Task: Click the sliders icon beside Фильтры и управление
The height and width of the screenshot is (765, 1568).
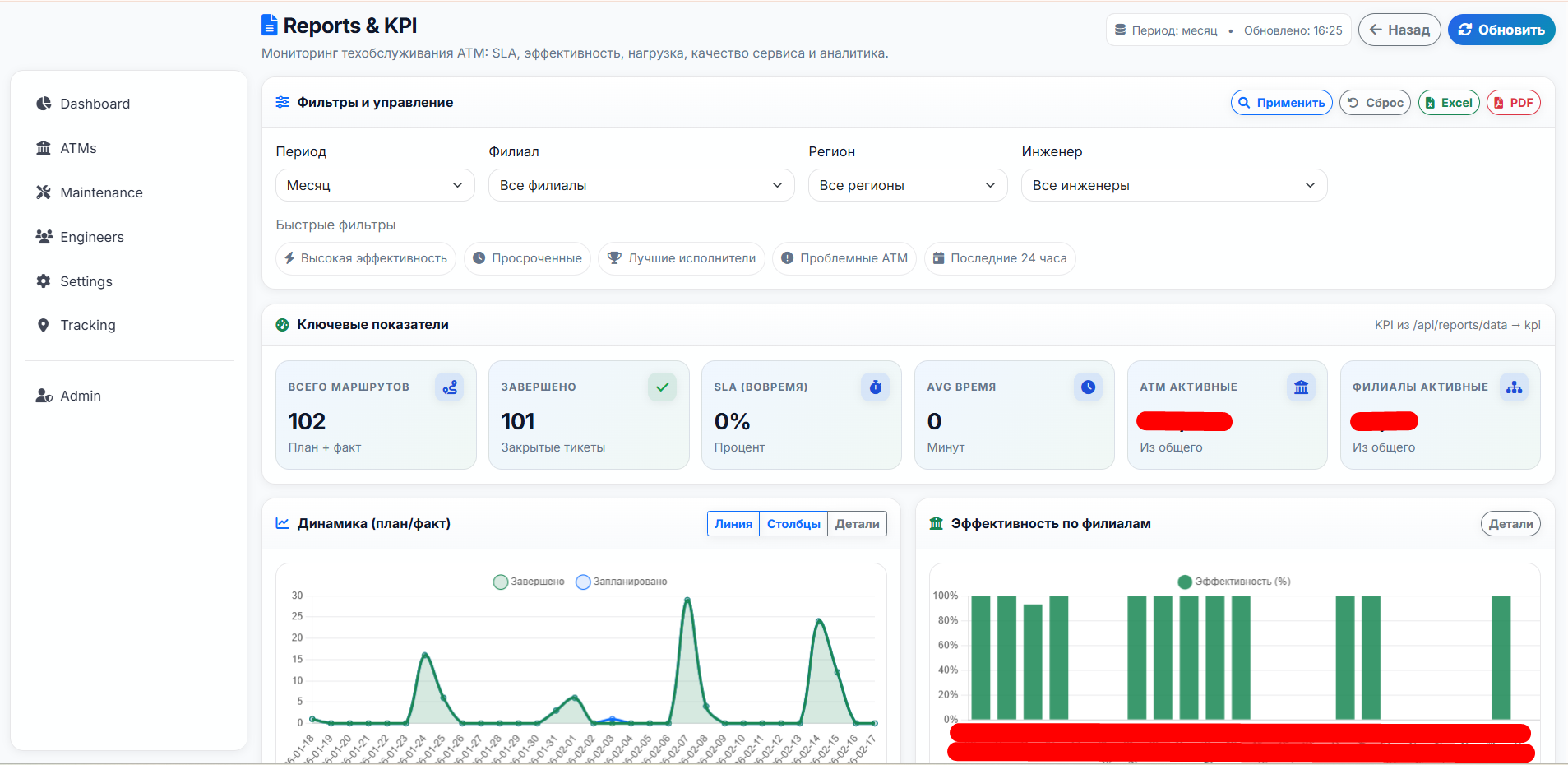Action: point(282,102)
